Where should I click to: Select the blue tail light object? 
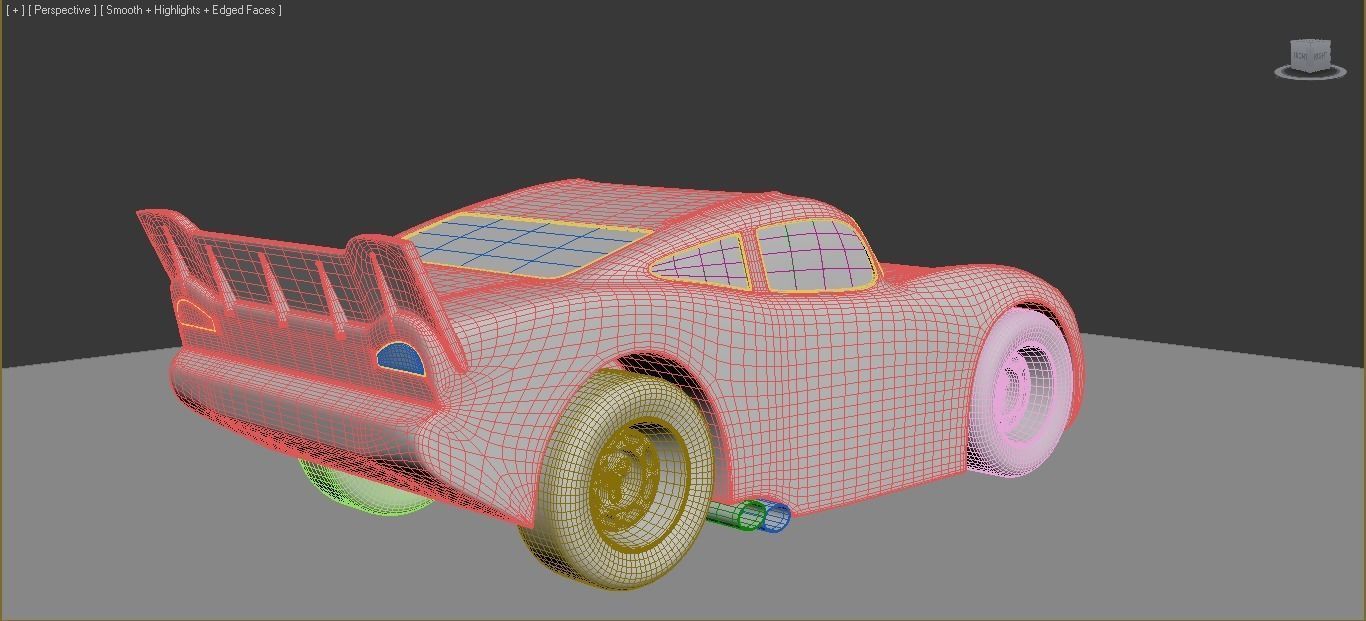point(401,358)
